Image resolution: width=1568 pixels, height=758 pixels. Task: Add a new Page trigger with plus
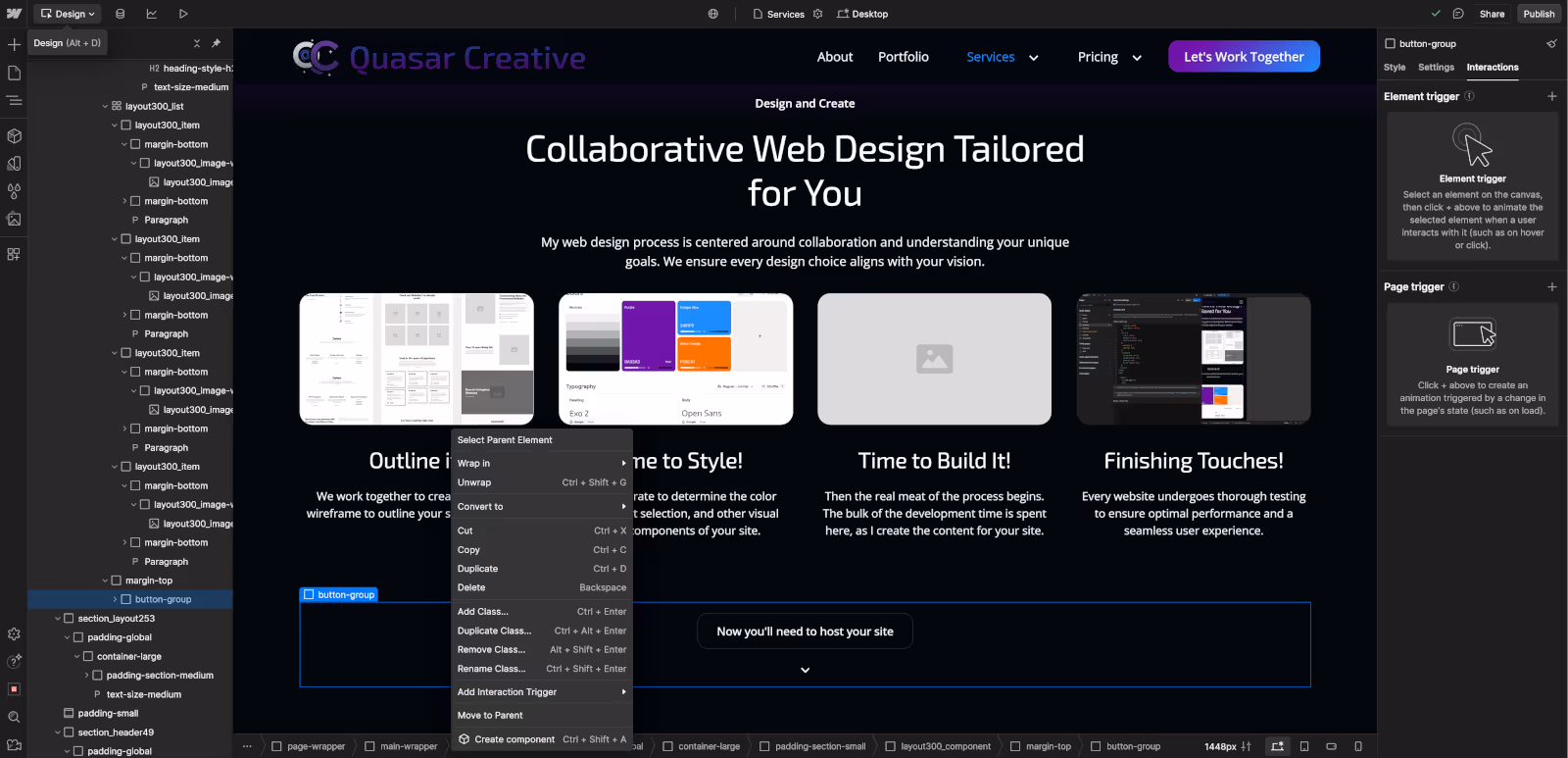click(x=1552, y=286)
